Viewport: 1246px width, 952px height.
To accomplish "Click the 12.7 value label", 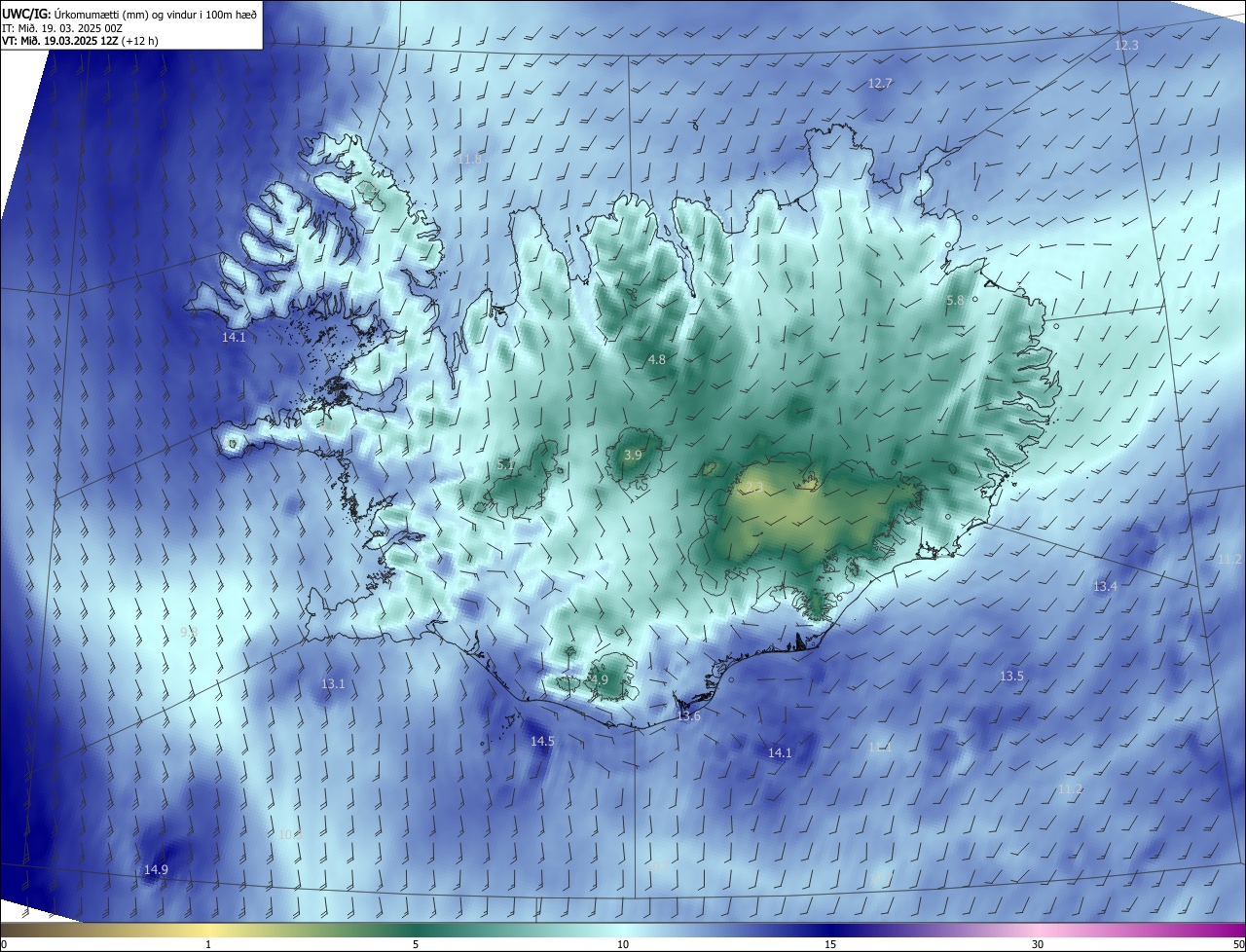I will coord(880,84).
